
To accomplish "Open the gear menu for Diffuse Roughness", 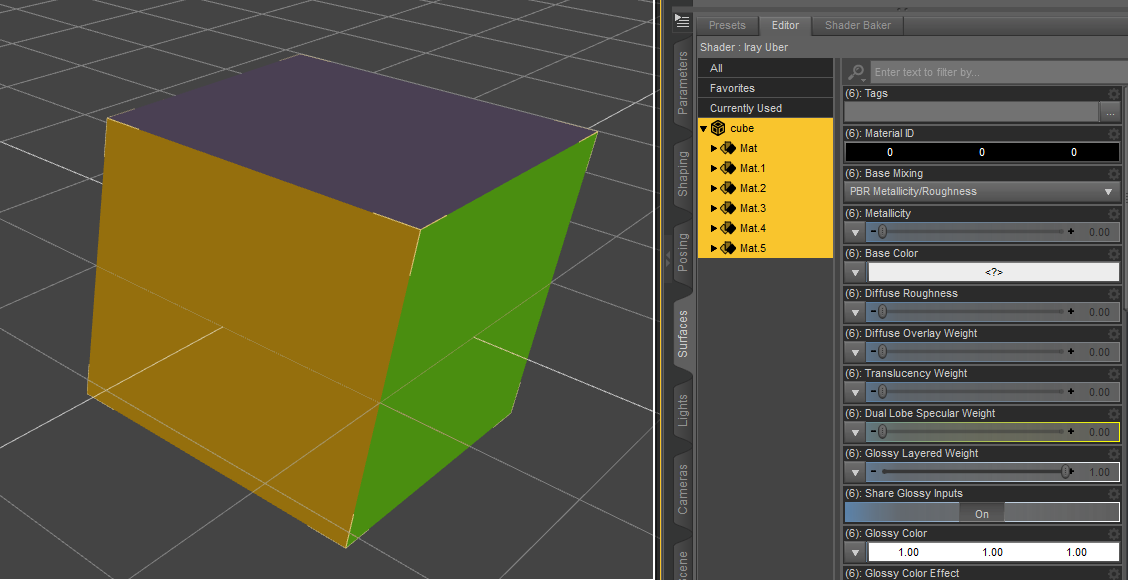I will click(1114, 294).
